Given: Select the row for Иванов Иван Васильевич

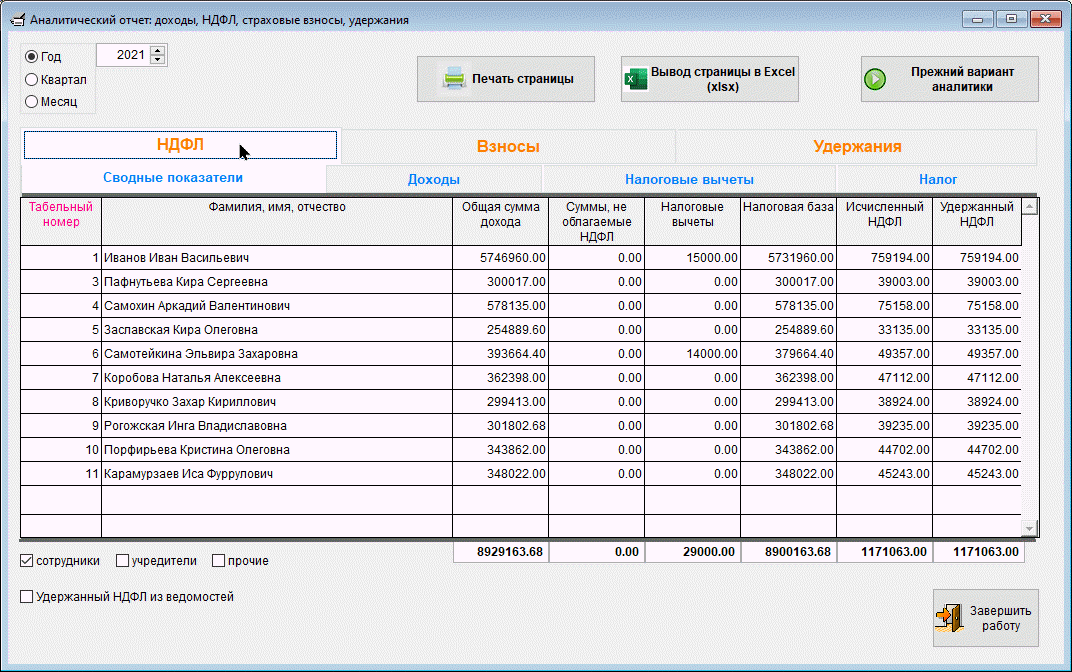Looking at the screenshot, I should pyautogui.click(x=276, y=258).
